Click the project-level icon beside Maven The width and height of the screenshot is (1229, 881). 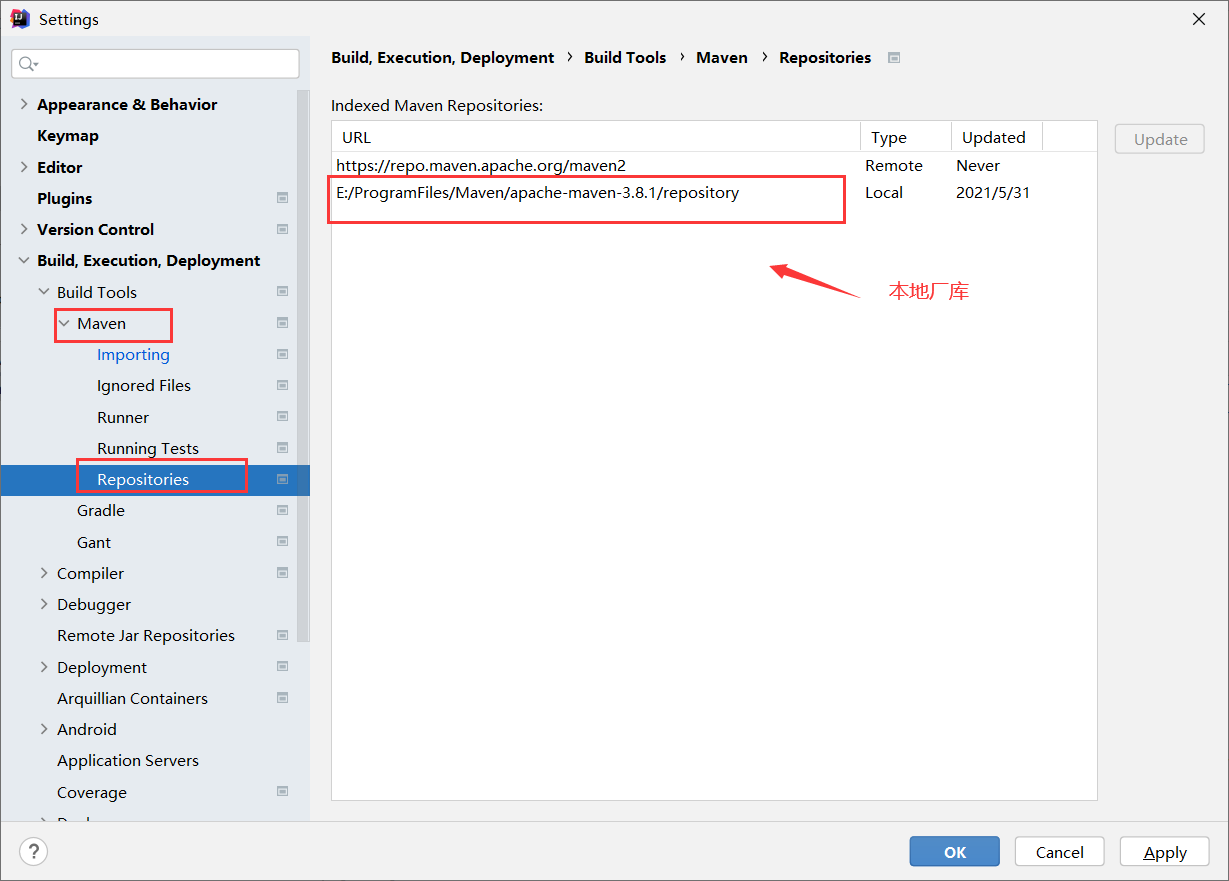point(282,323)
